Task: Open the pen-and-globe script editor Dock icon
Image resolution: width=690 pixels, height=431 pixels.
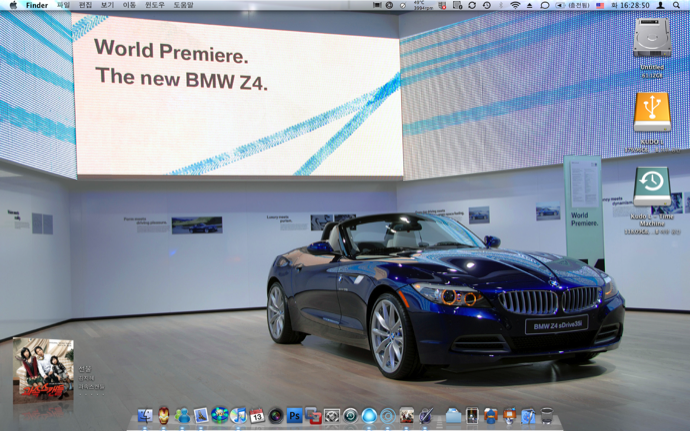Action: [x=426, y=416]
